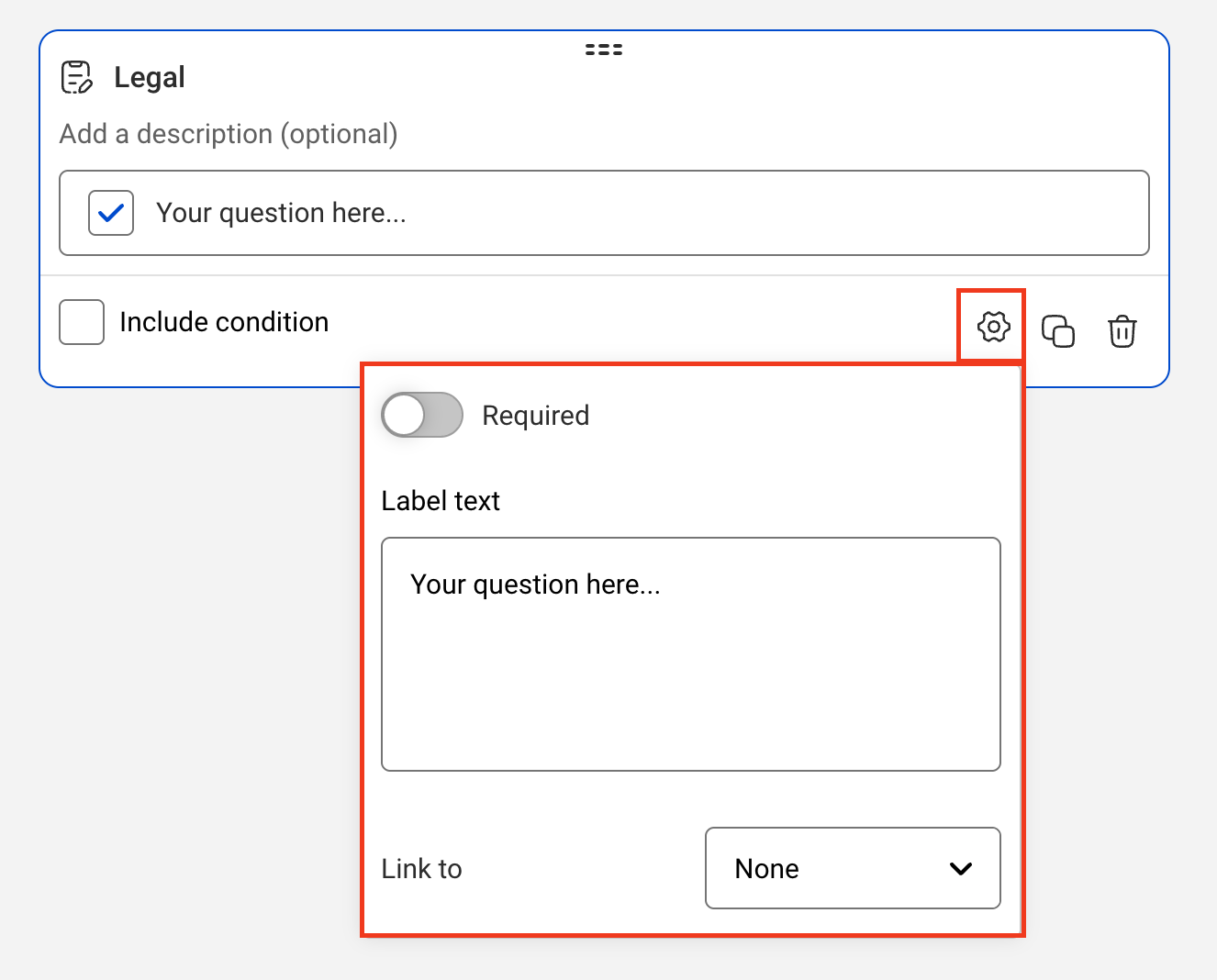
Task: Open field settings with the gear icon
Action: click(993, 327)
